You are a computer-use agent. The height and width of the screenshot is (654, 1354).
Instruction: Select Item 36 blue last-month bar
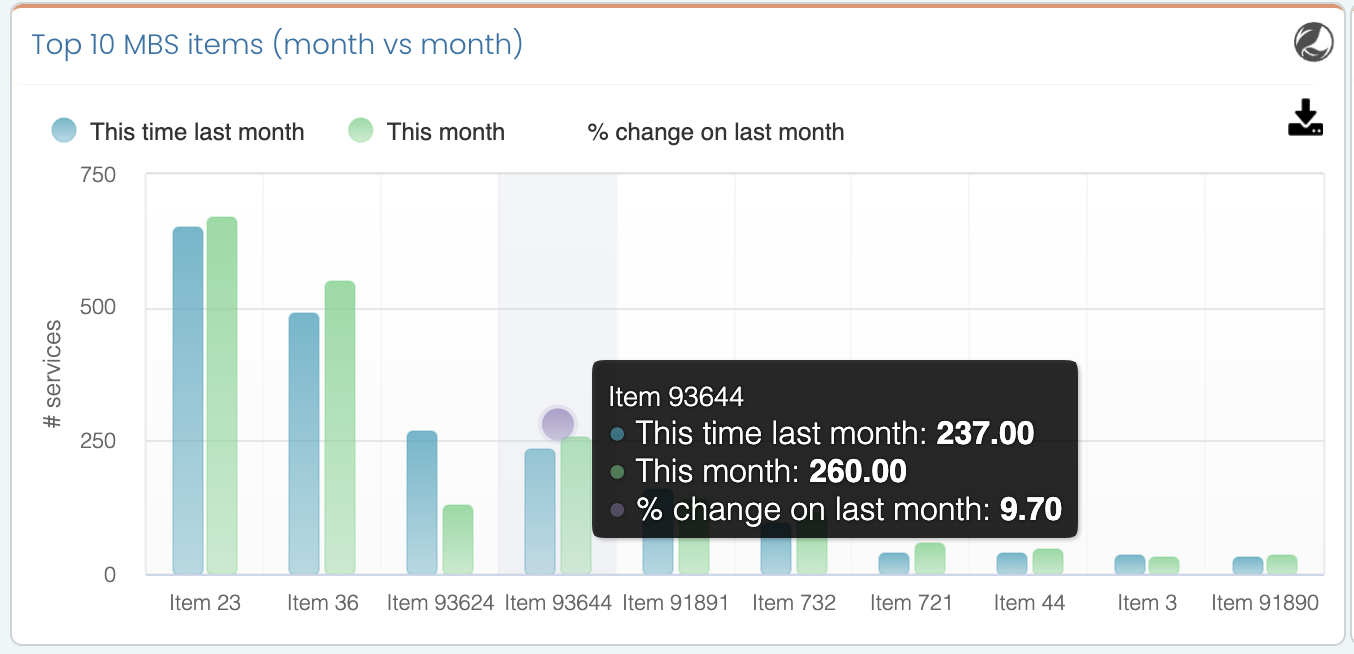[304, 443]
